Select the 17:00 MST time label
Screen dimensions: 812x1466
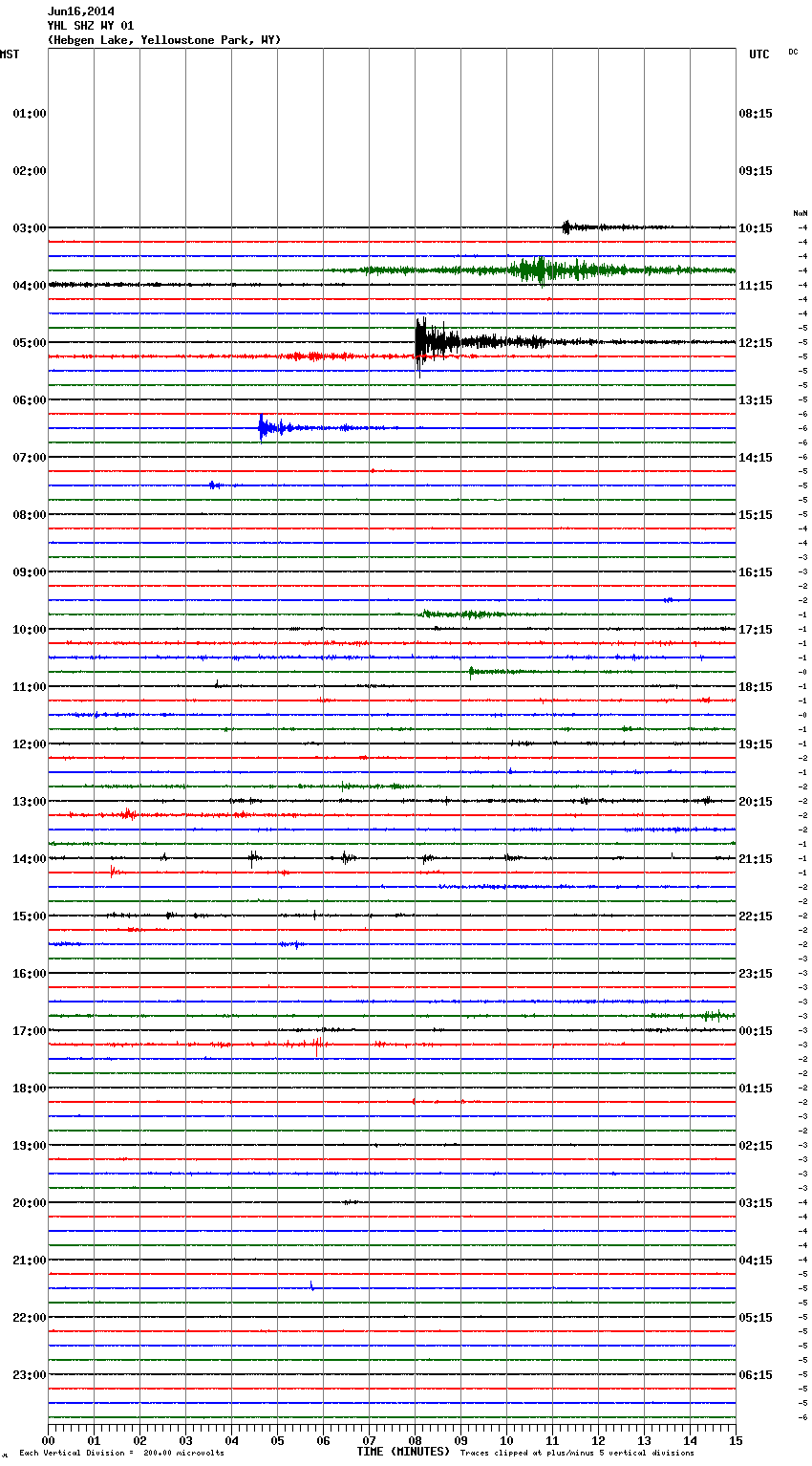point(30,1031)
